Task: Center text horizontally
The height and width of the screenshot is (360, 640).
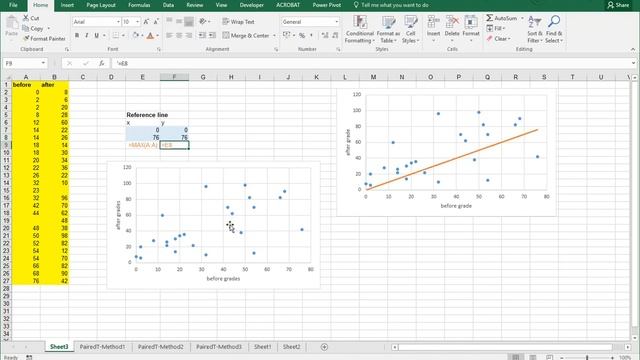Action: pyautogui.click(x=179, y=36)
